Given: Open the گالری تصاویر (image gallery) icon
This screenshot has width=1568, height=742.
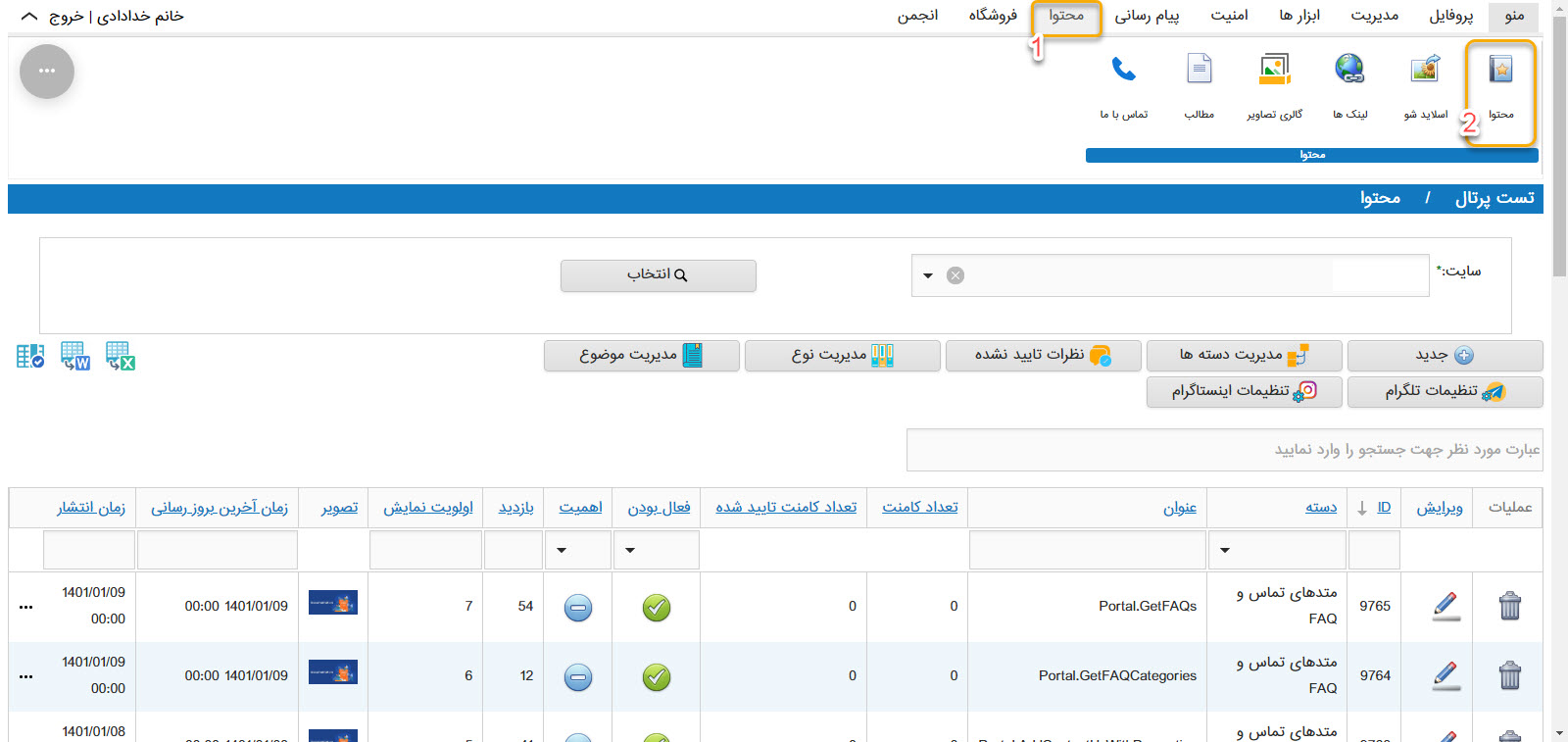Looking at the screenshot, I should (x=1274, y=71).
